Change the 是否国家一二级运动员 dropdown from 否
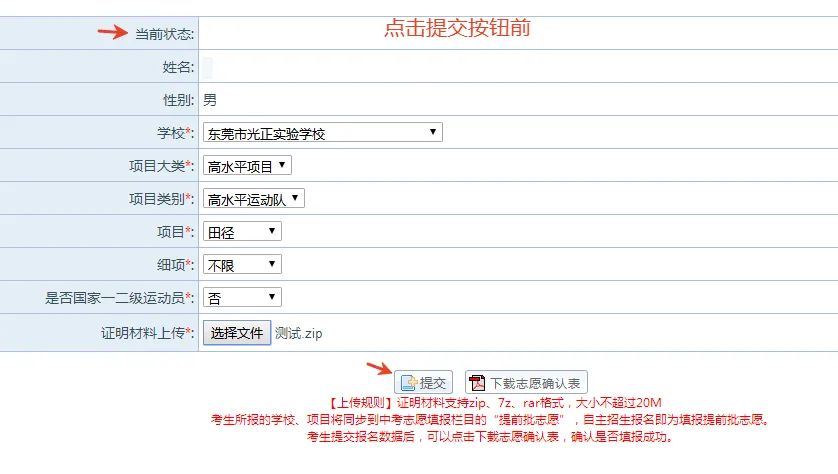This screenshot has height=474, width=838. (x=242, y=298)
